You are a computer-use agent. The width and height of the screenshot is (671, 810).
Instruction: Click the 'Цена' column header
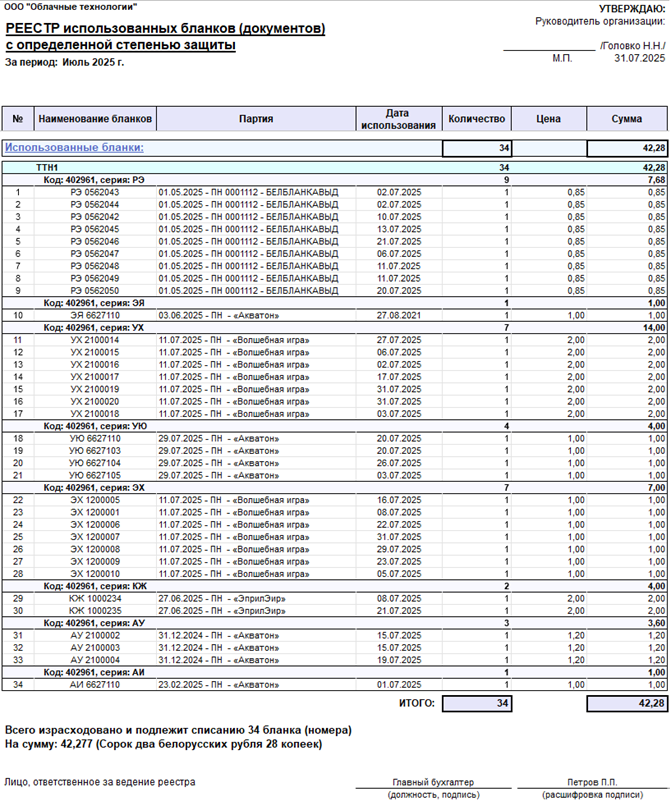click(549, 119)
